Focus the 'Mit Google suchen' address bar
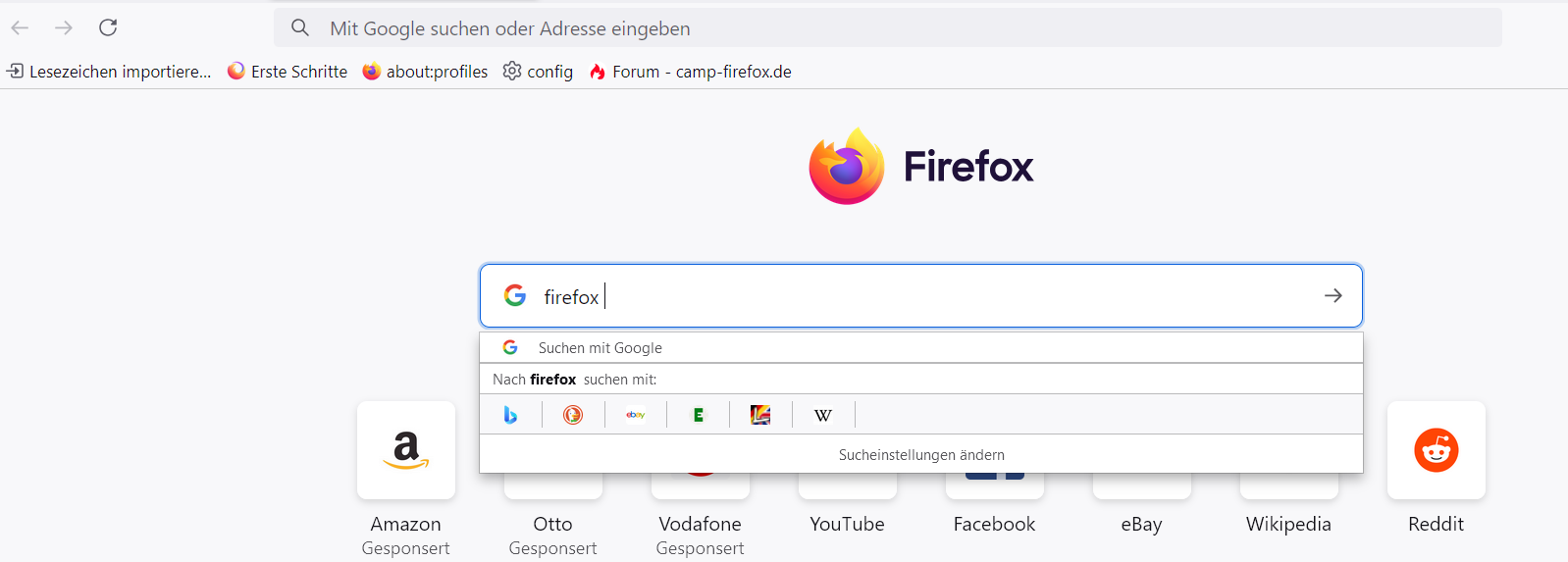1568x562 pixels. click(883, 28)
